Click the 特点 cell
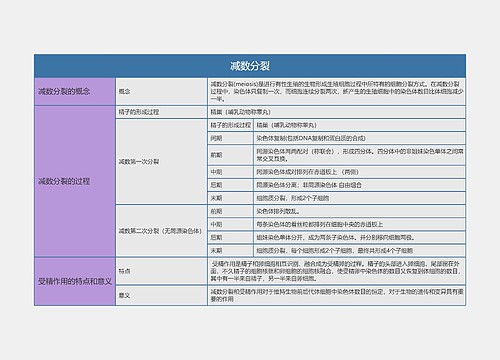500x360 pixels. click(x=161, y=271)
